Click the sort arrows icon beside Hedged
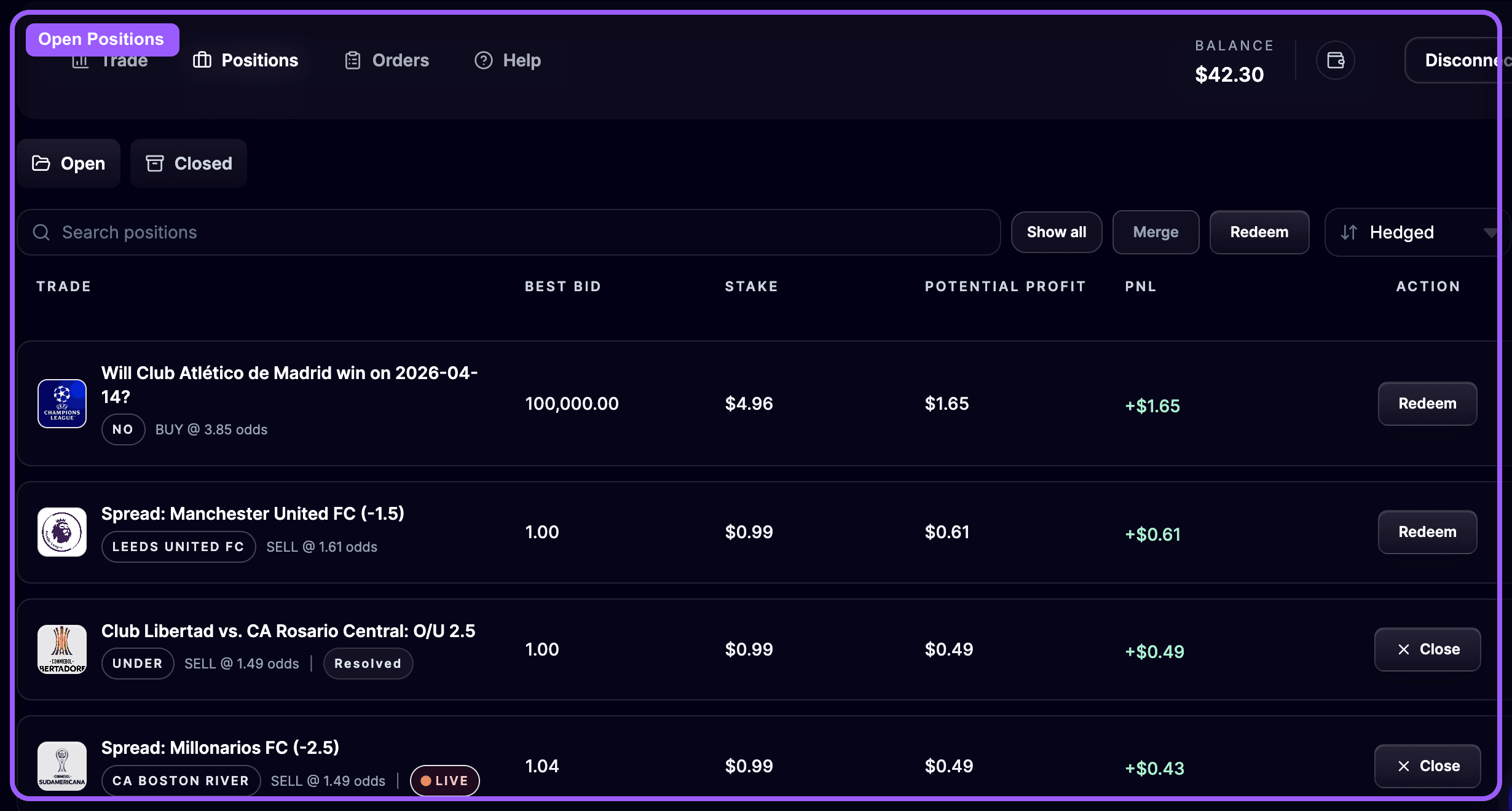Viewport: 1512px width, 811px height. coord(1349,232)
